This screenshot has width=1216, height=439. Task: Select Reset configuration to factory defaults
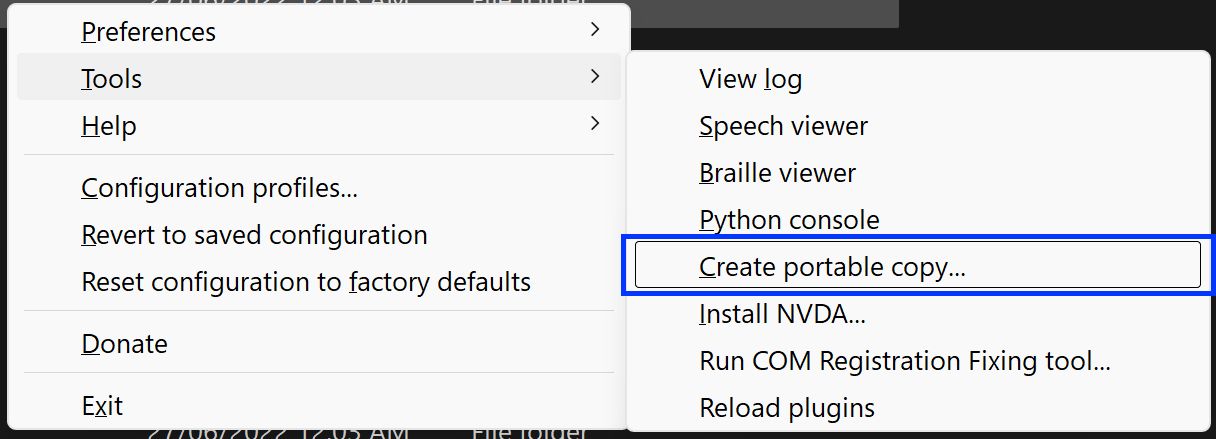coord(305,282)
